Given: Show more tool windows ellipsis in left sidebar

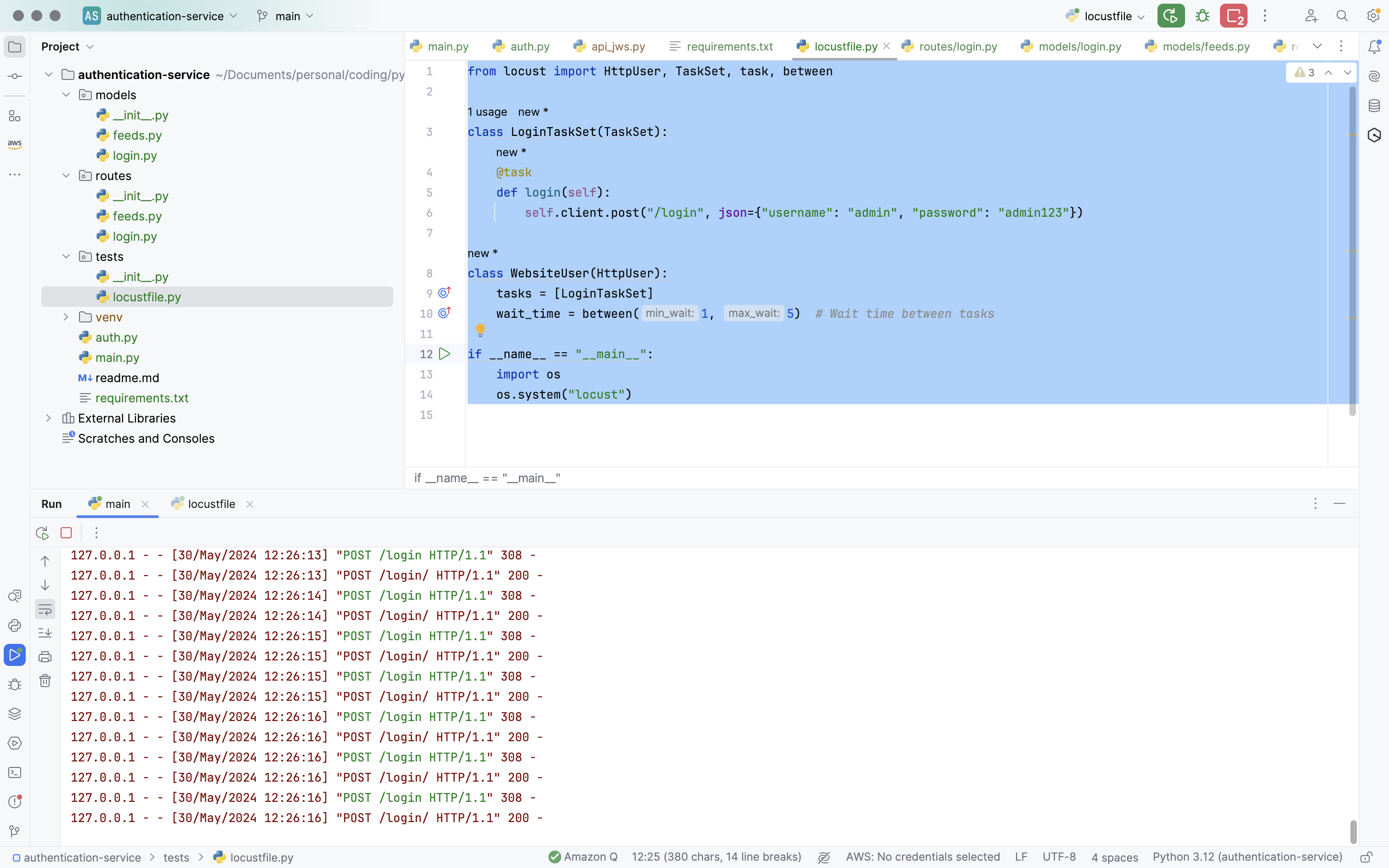Looking at the screenshot, I should point(15,175).
